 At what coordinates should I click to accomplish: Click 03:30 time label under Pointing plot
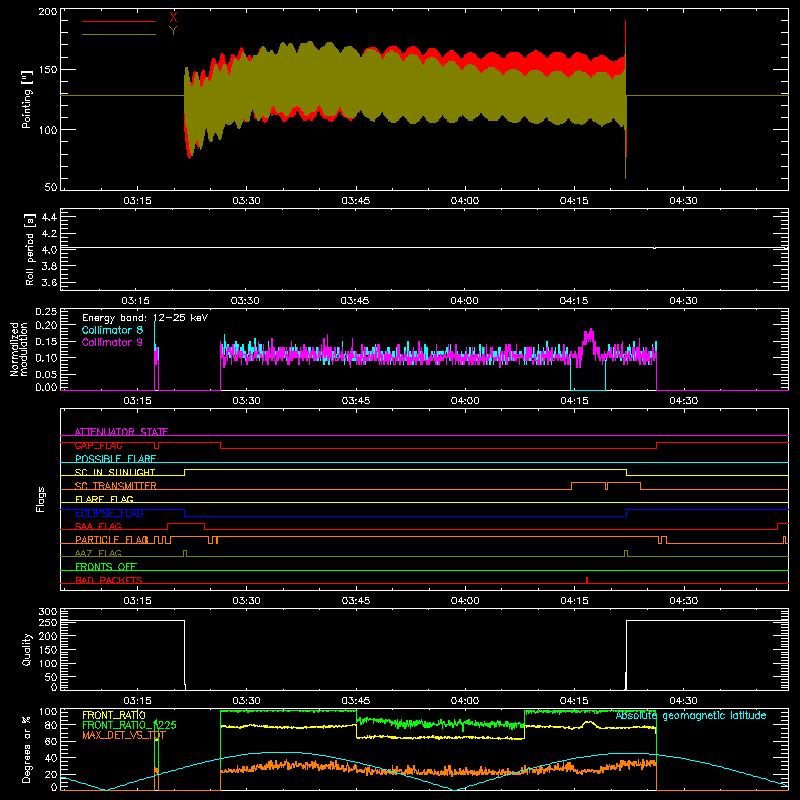click(x=246, y=201)
